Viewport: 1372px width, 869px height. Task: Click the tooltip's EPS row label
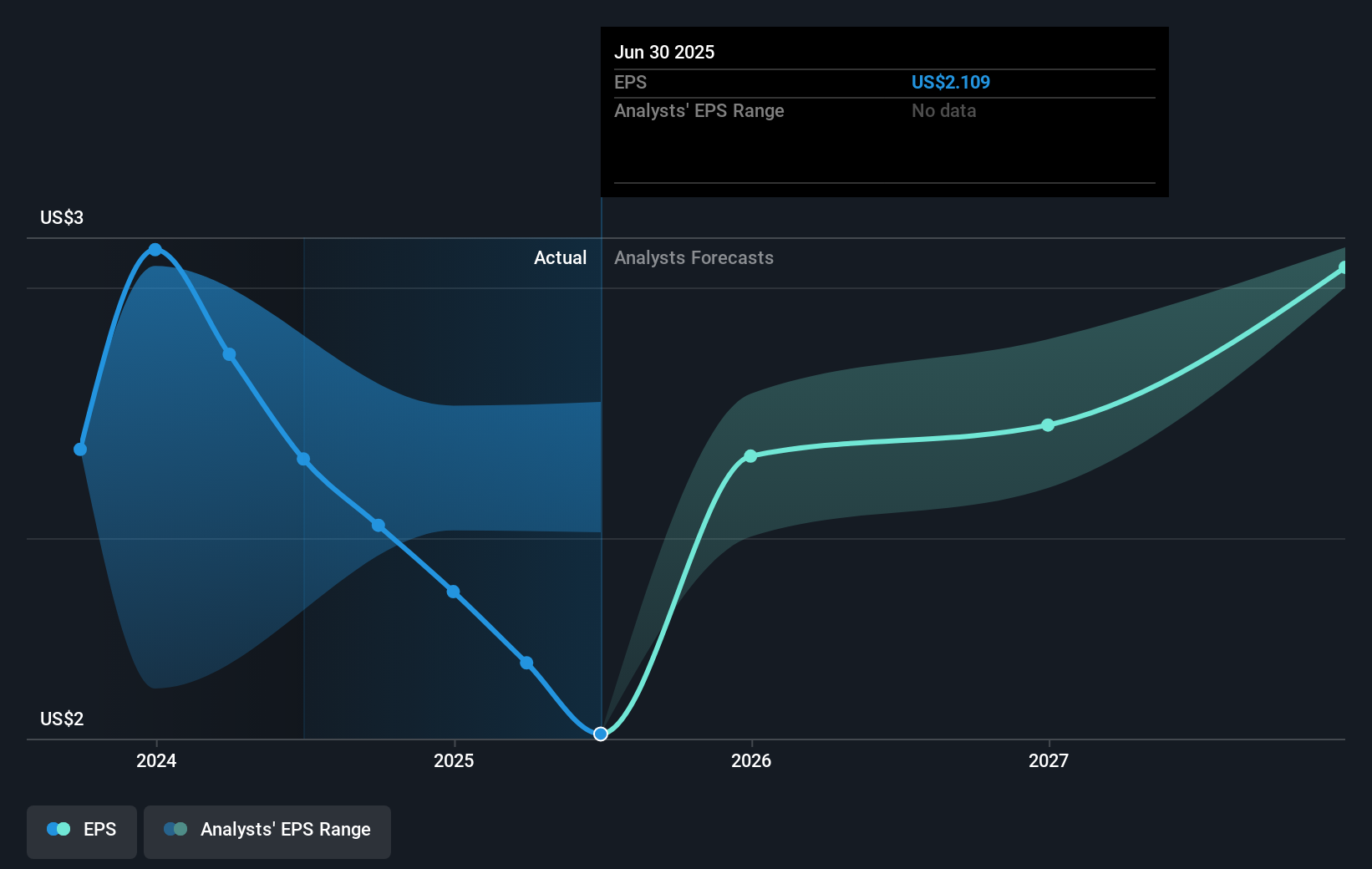630,83
